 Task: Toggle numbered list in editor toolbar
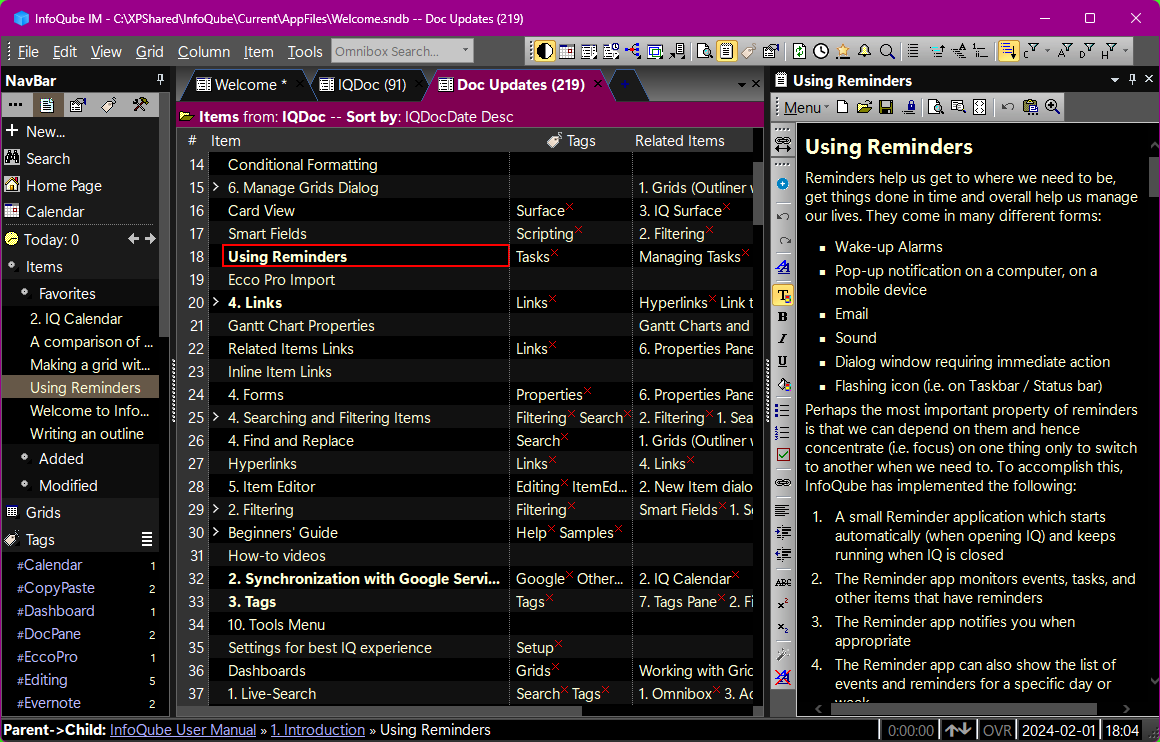(783, 433)
